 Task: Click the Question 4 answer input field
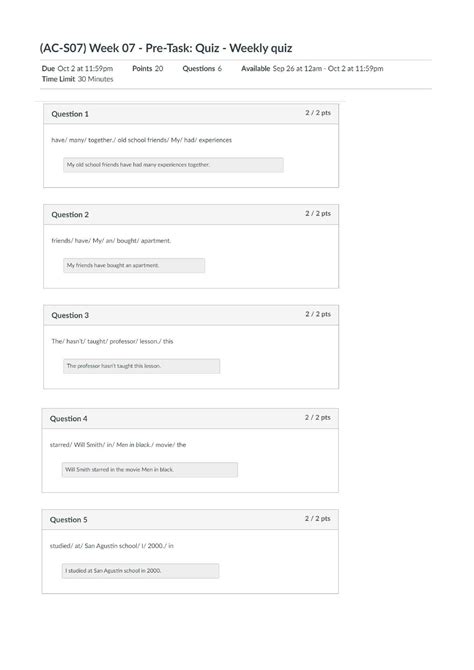point(150,470)
